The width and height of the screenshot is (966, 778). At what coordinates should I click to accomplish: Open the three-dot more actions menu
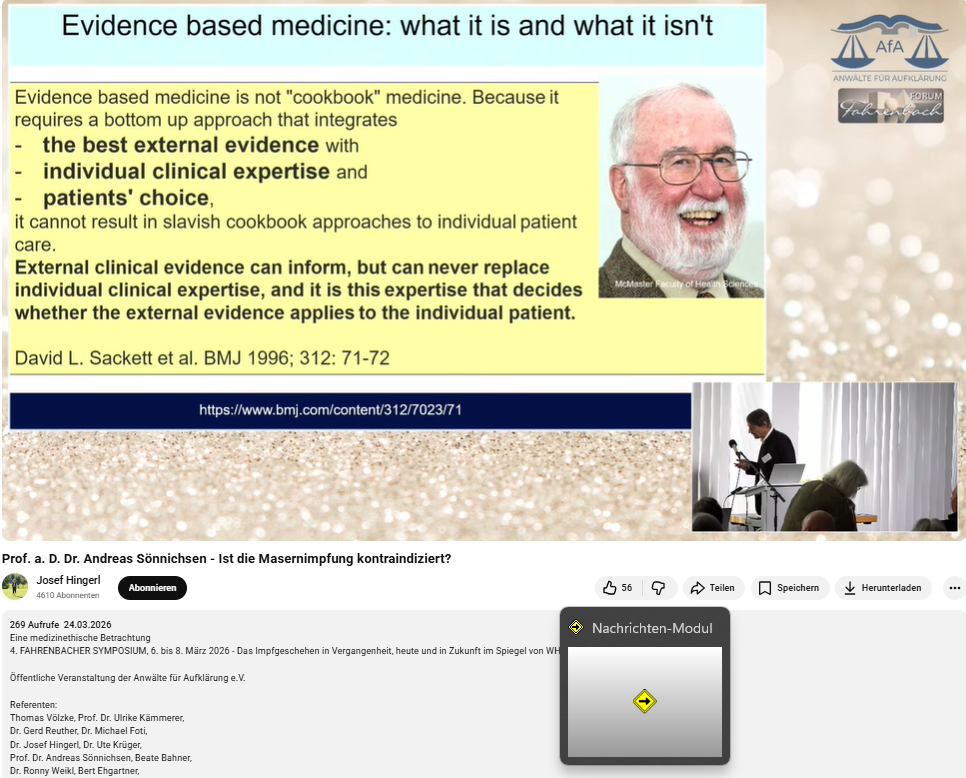954,588
